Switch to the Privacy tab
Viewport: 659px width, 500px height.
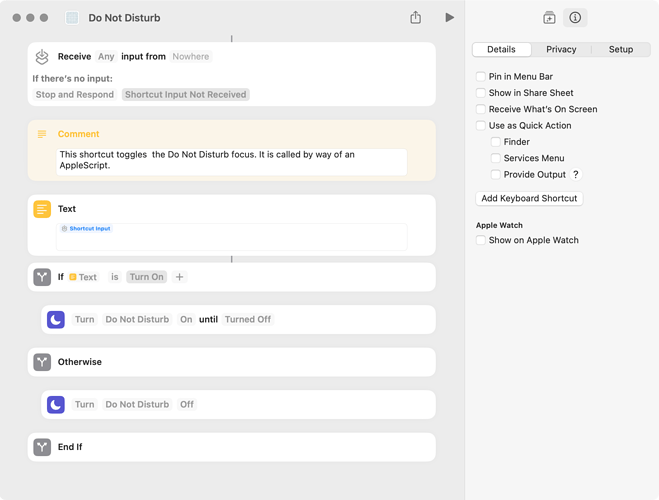(561, 49)
